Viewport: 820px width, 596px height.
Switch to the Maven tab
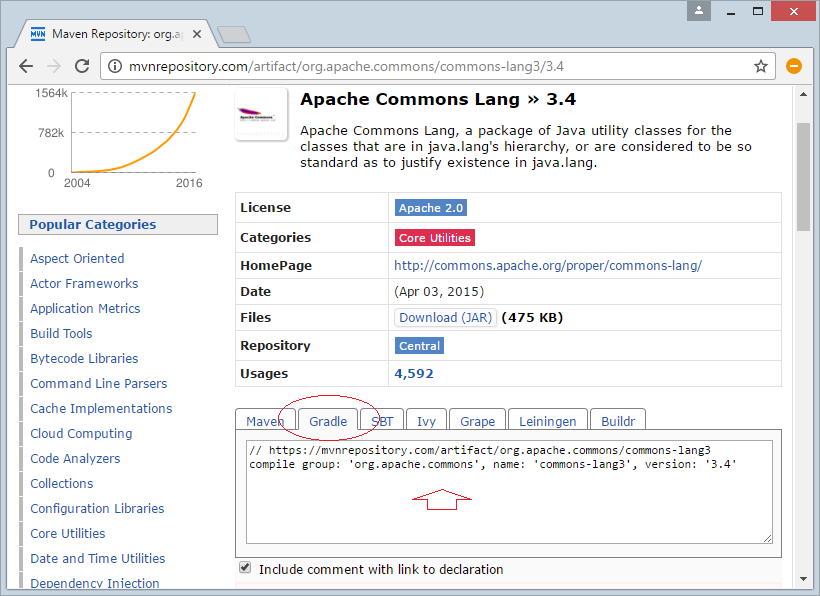point(265,421)
